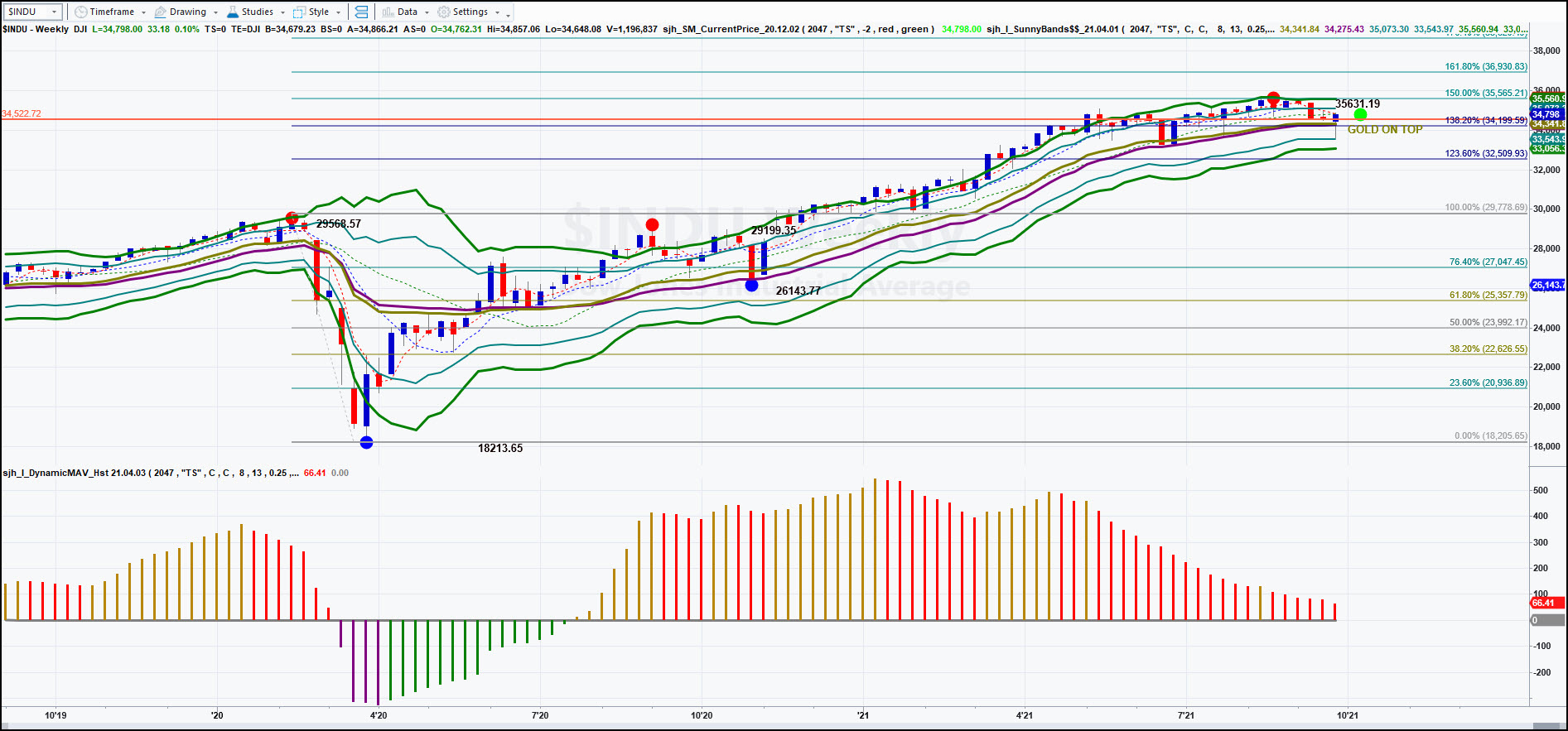Select red dot marker above 29199.35 label
1568x731 pixels.
[652, 224]
